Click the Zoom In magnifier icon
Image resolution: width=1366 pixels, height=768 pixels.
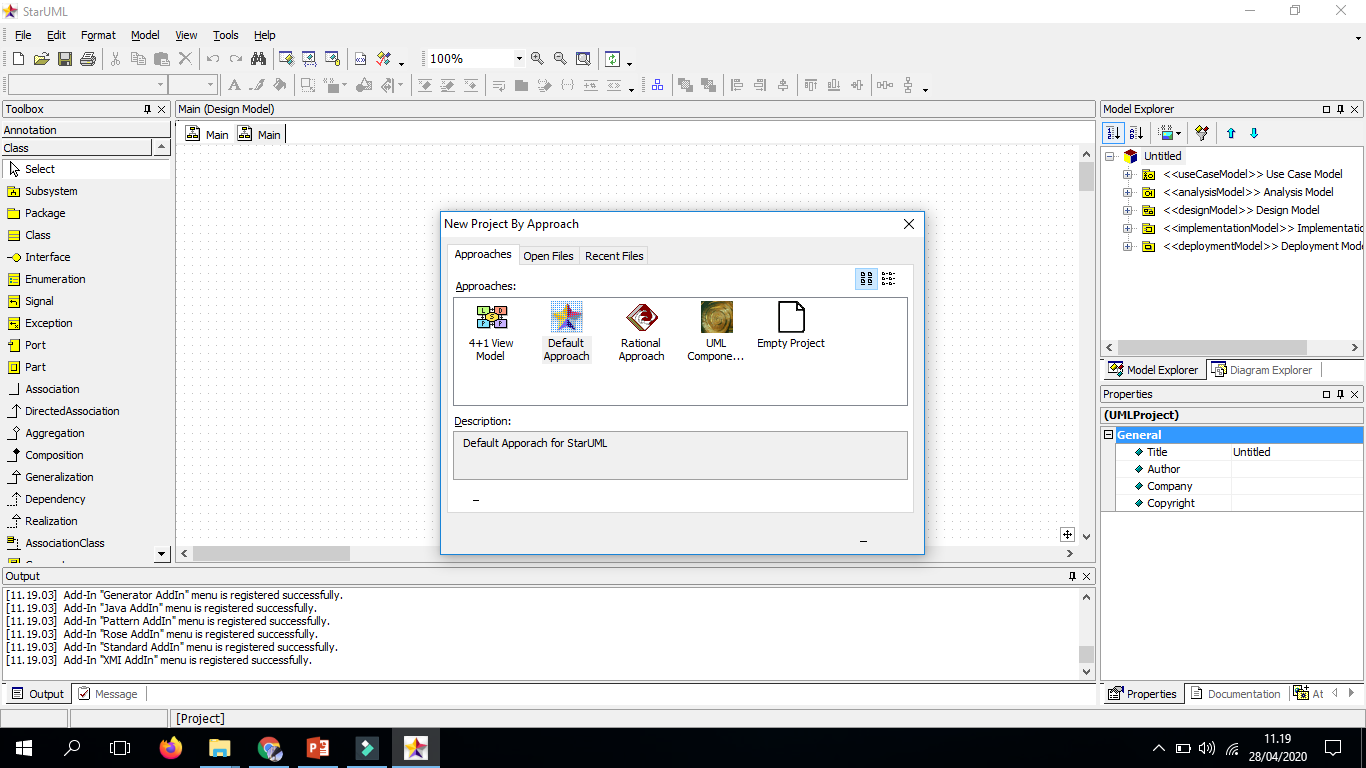537,59
